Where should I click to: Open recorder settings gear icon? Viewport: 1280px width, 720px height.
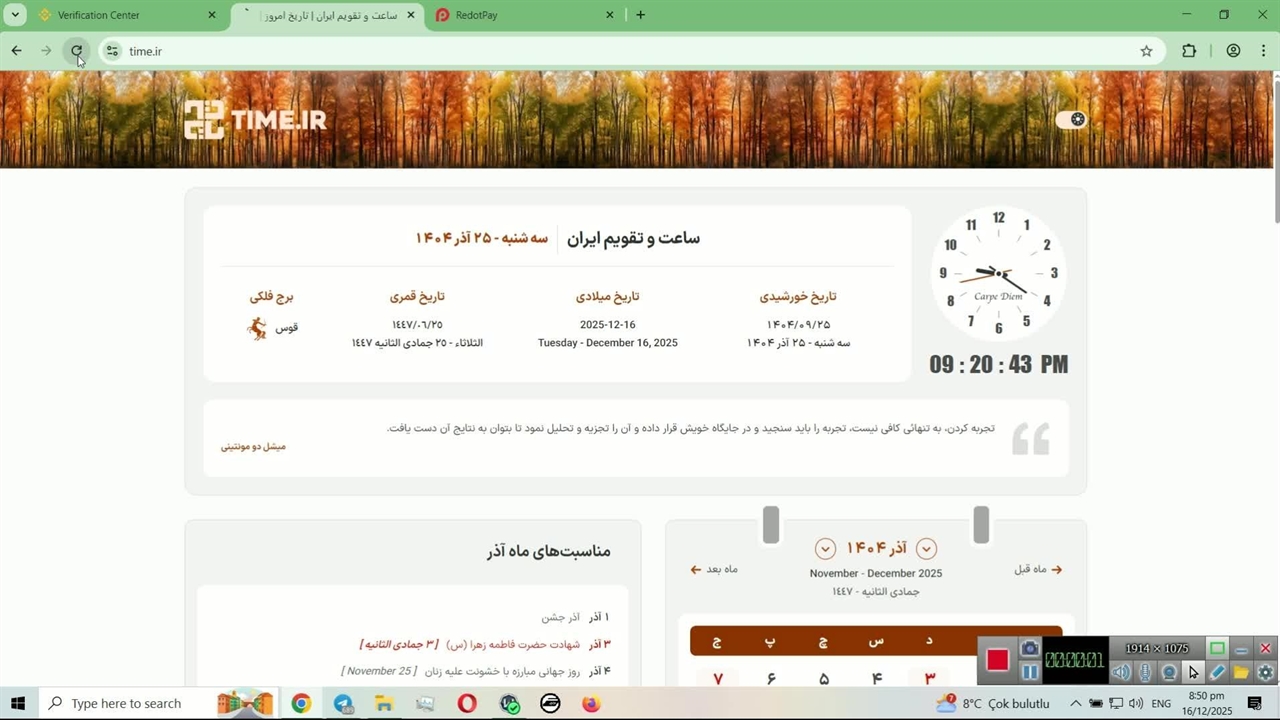1265,673
